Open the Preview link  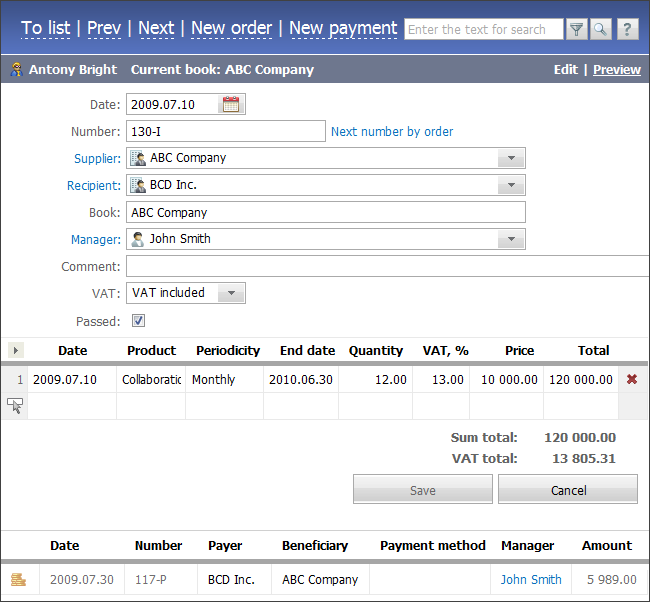617,69
